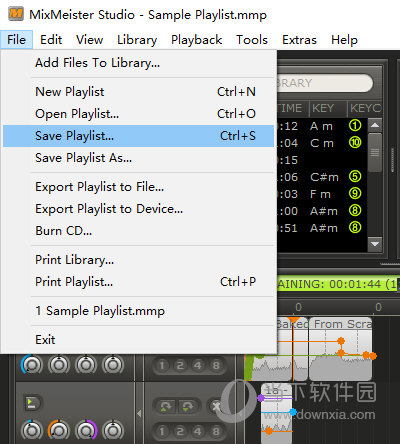Viewport: 400px width, 444px height.
Task: Sort library by KEYC column header
Action: coord(365,108)
